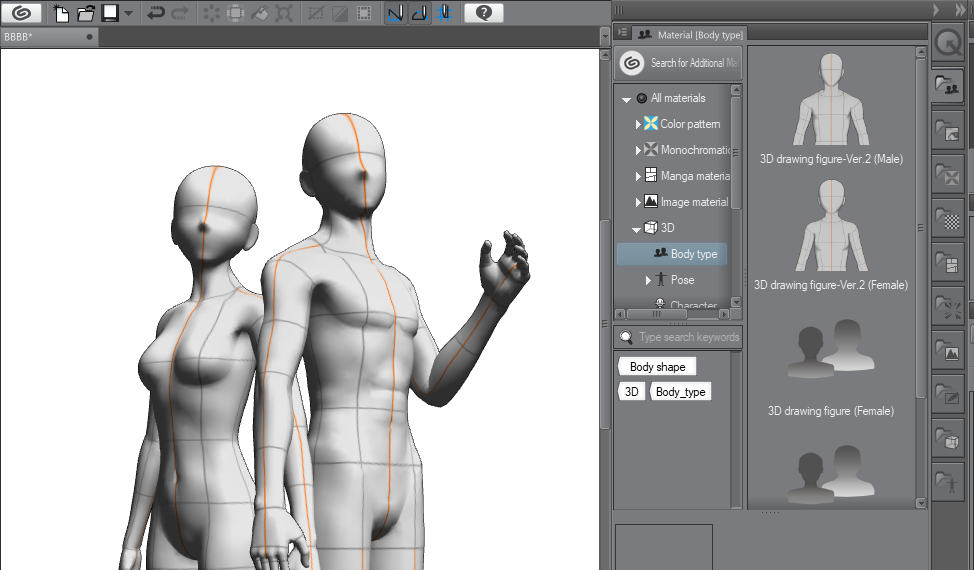The image size is (974, 570).
Task: Expand the Color pattern tree folder
Action: 639,125
